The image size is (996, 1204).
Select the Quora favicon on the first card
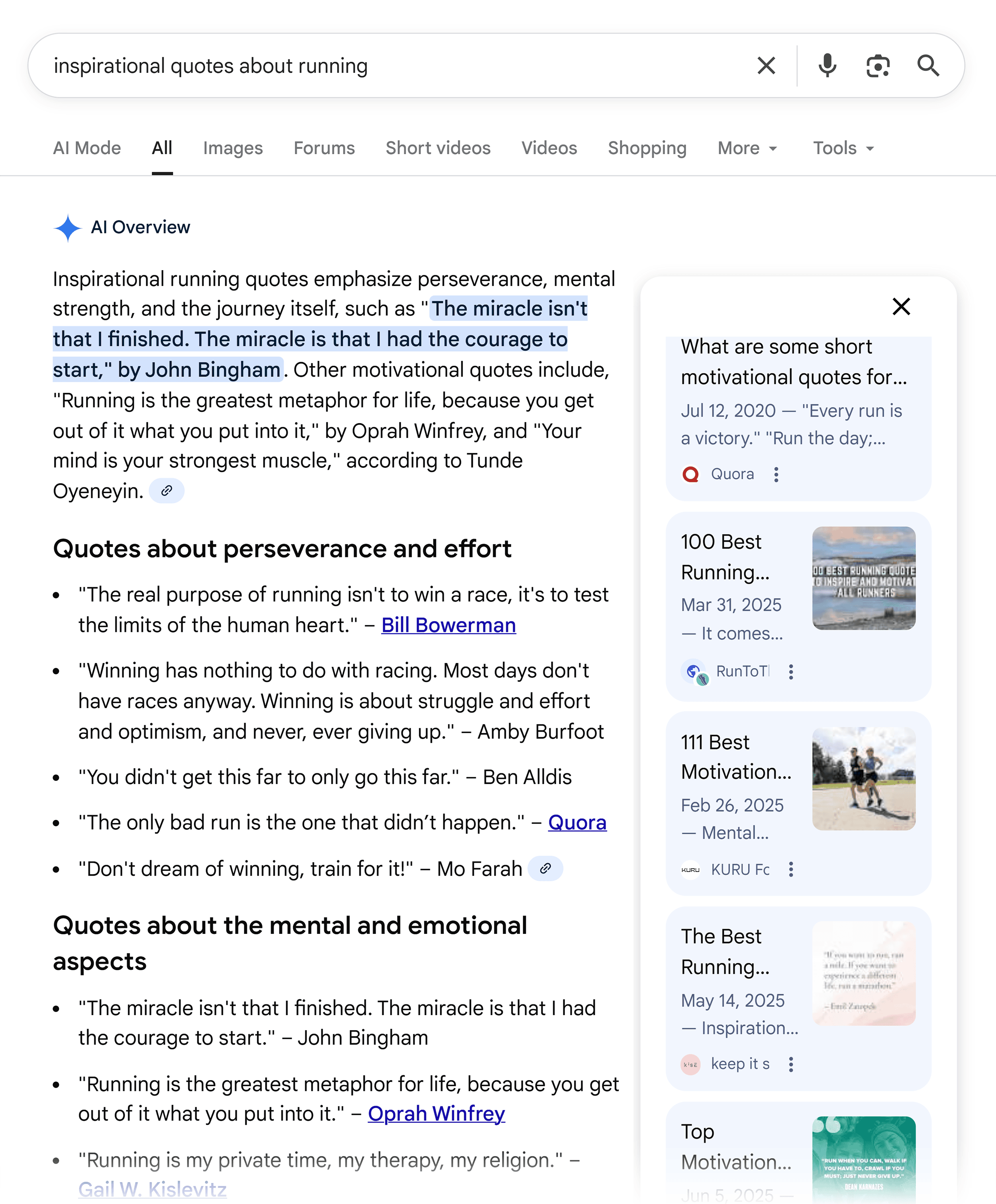coord(691,474)
